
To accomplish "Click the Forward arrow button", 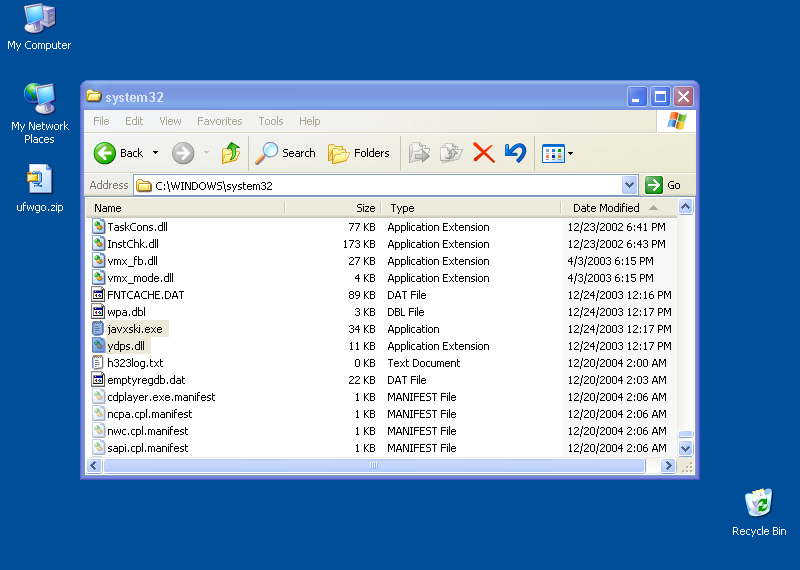I will point(183,153).
